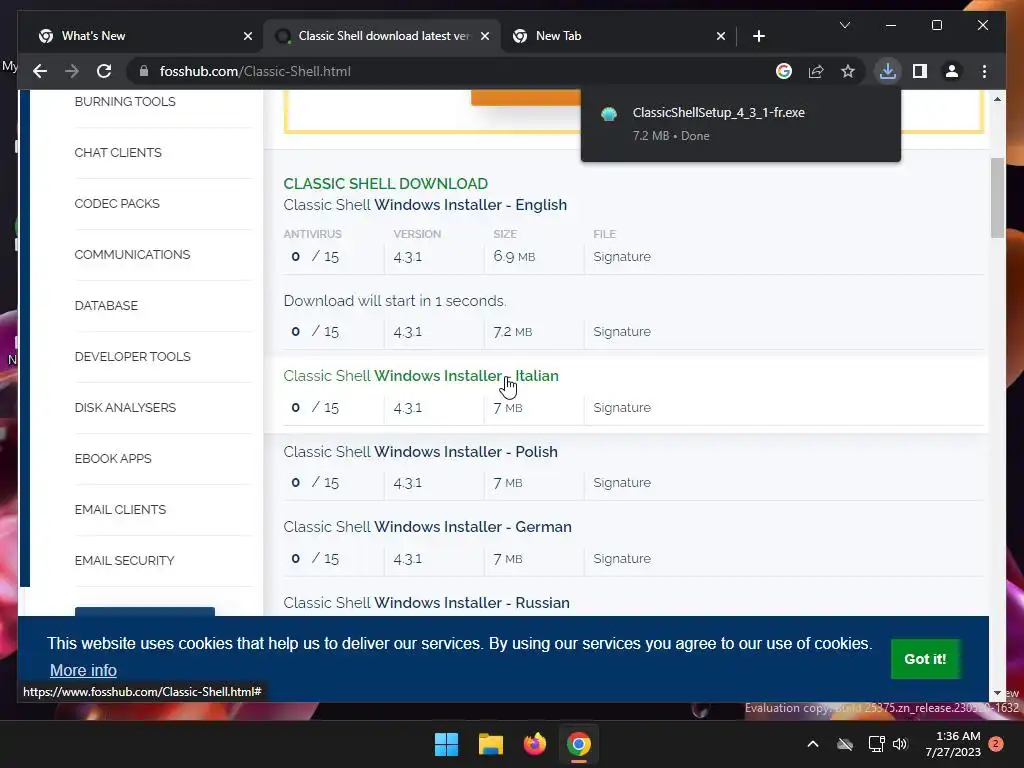
Task: Open a new browser tab
Action: point(758,36)
